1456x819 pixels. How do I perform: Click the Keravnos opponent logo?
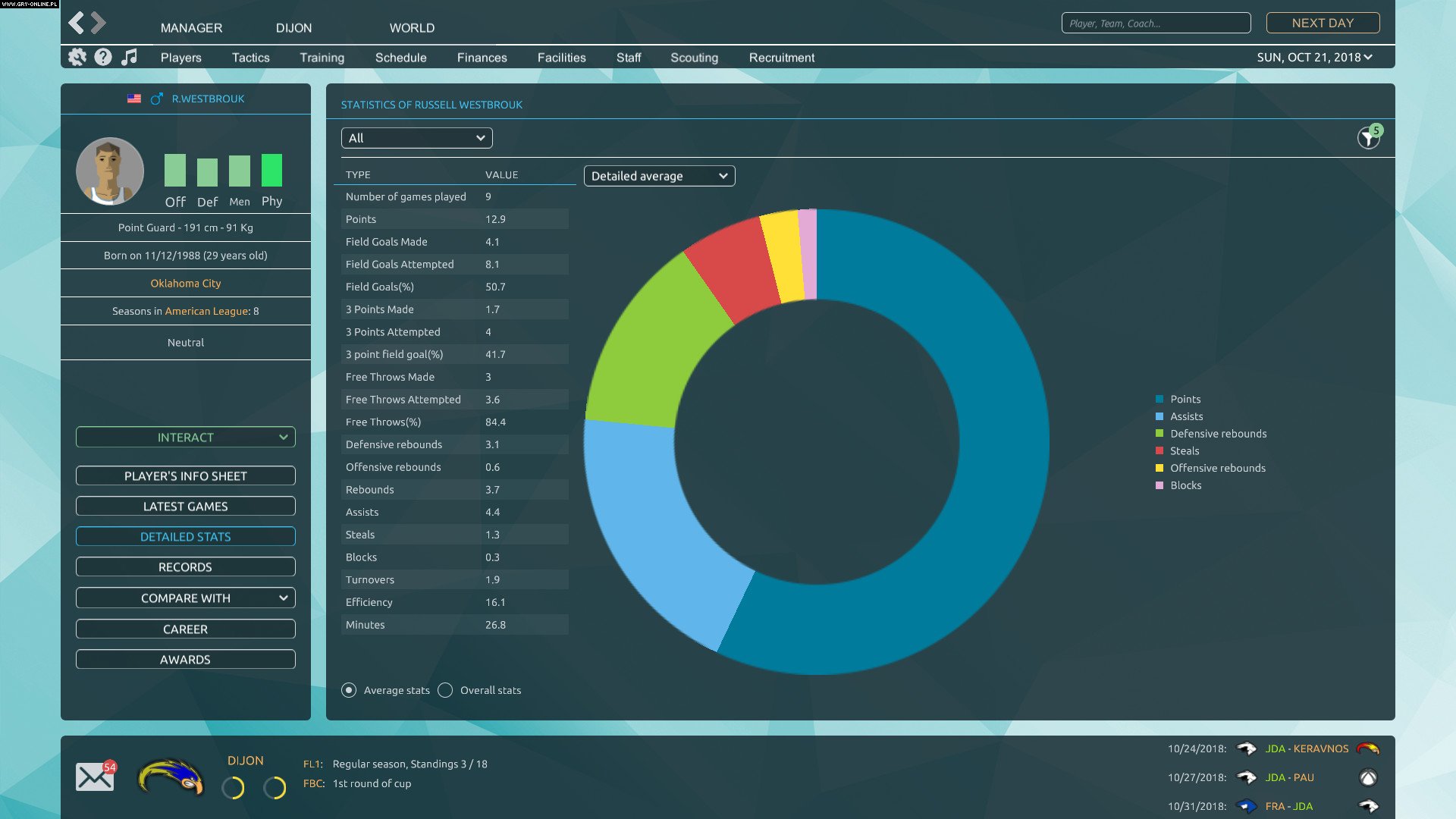point(1370,748)
